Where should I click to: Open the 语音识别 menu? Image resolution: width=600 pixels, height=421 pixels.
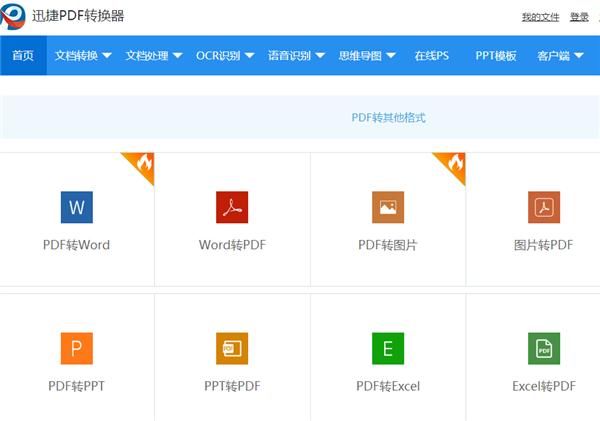click(289, 55)
